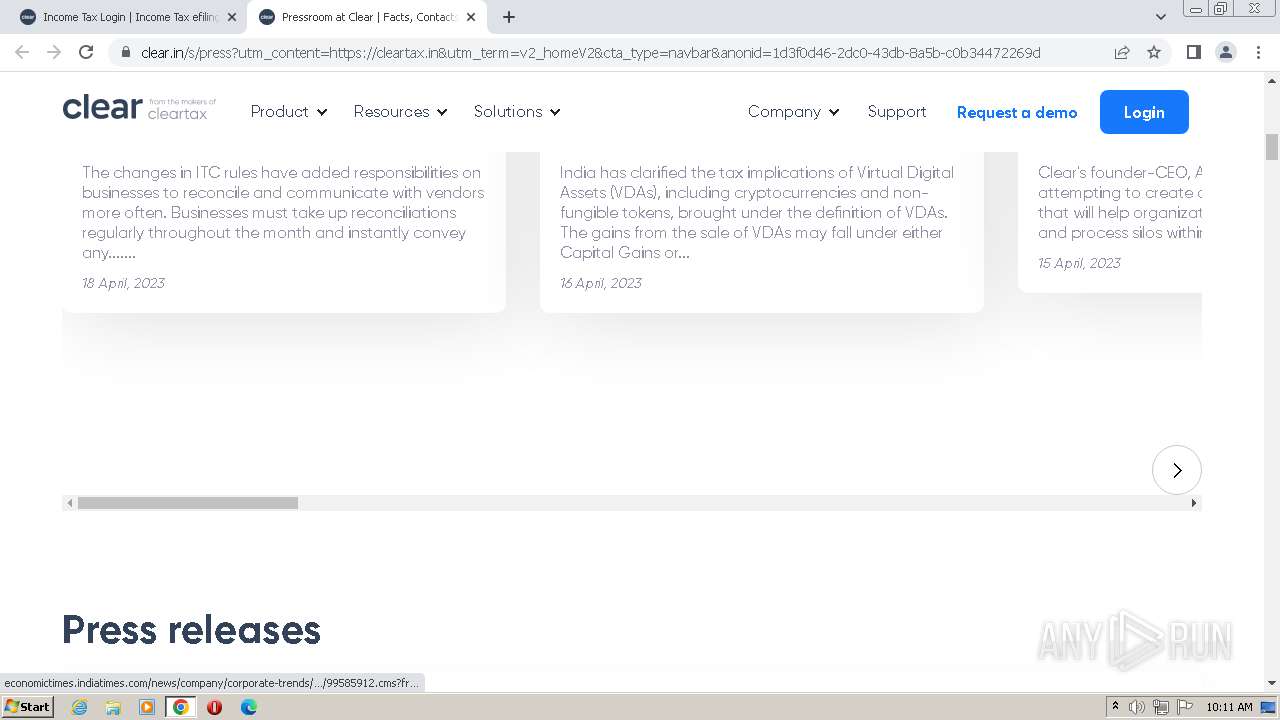Click the 18 April, 2023 date
The image size is (1280, 720).
[123, 283]
